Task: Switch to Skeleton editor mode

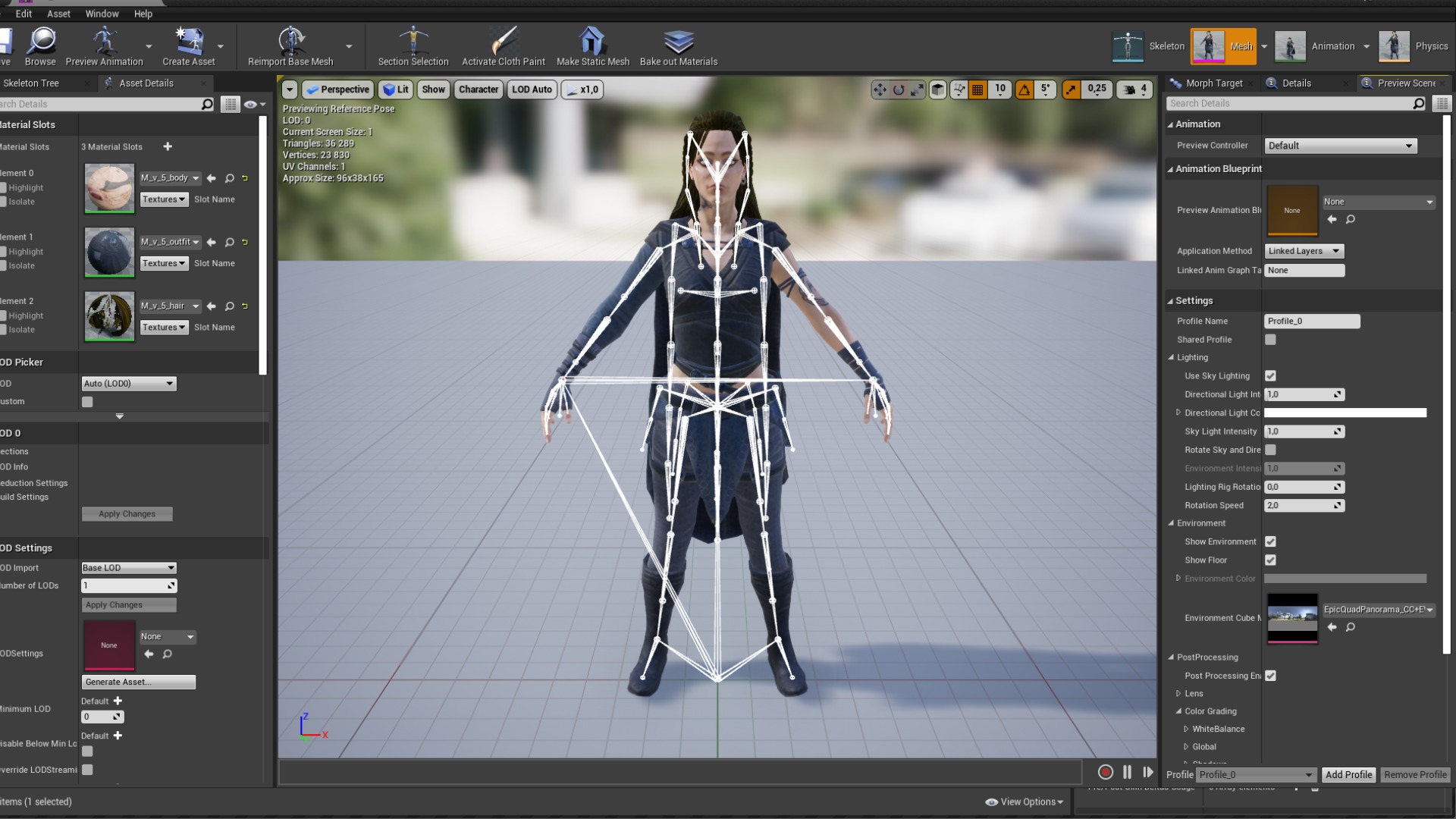Action: click(1148, 46)
